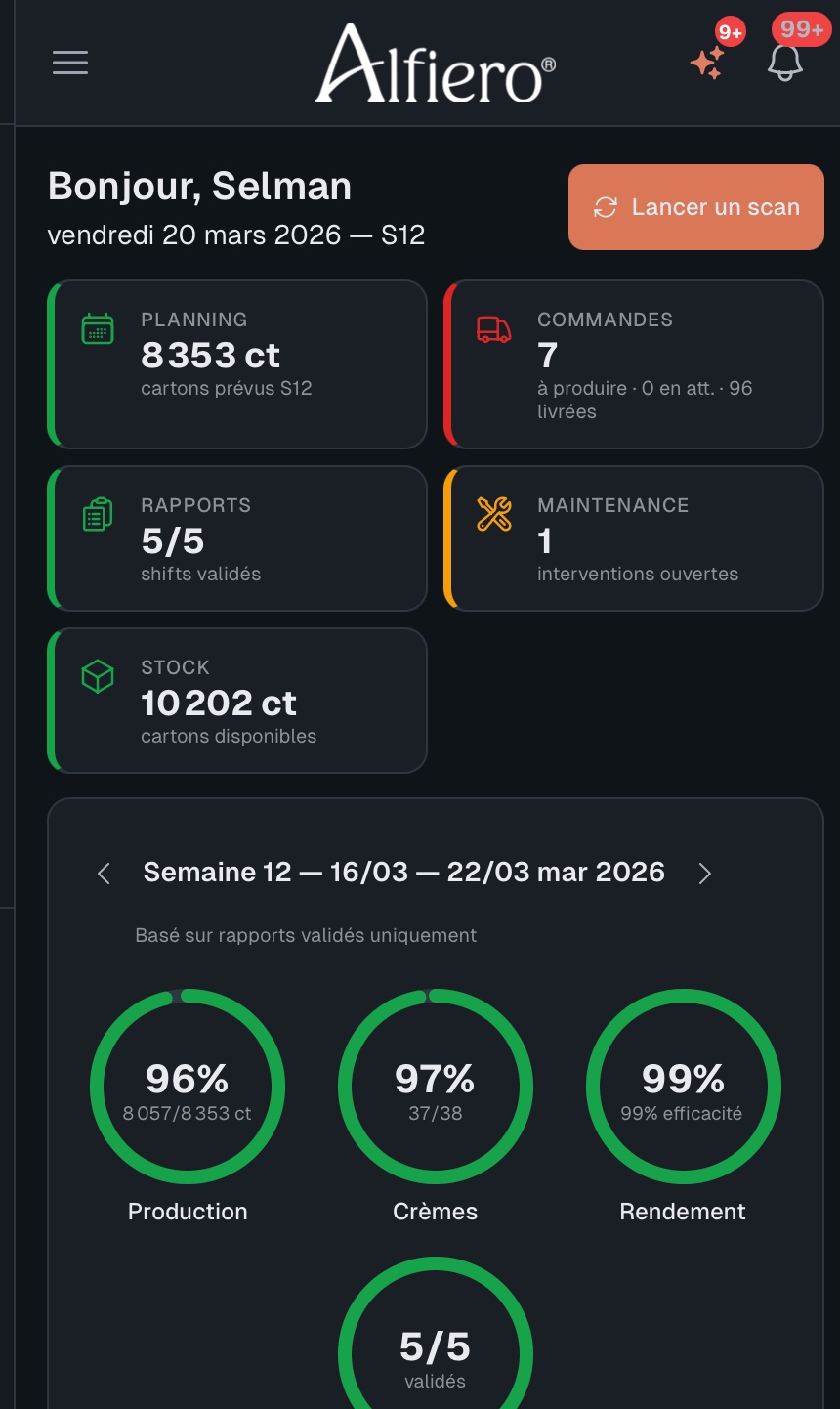Viewport: 840px width, 1409px height.
Task: Click the Production 96% progress ring
Action: (188, 1088)
